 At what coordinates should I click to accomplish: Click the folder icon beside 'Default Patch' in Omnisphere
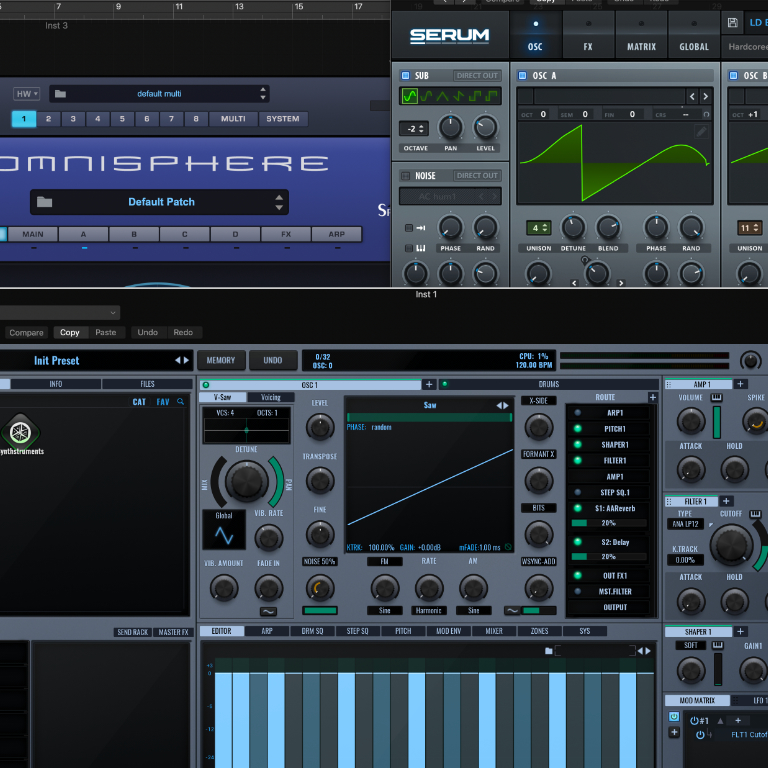(x=45, y=202)
